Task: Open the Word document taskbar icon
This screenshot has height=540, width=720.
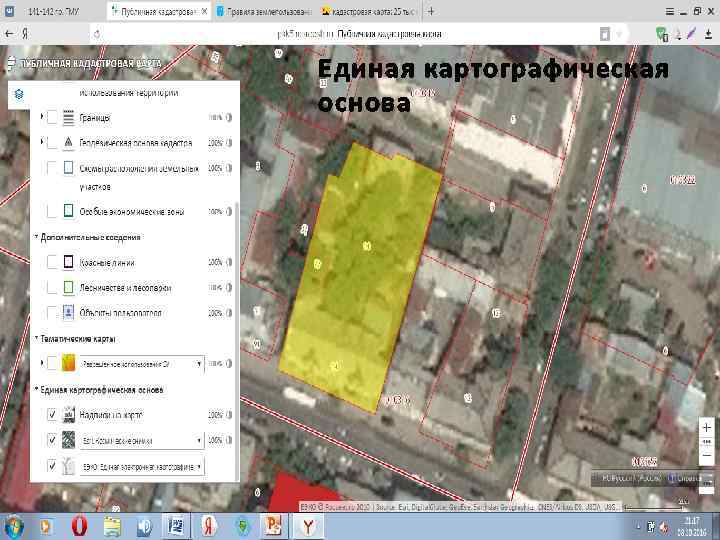Action: click(x=175, y=527)
